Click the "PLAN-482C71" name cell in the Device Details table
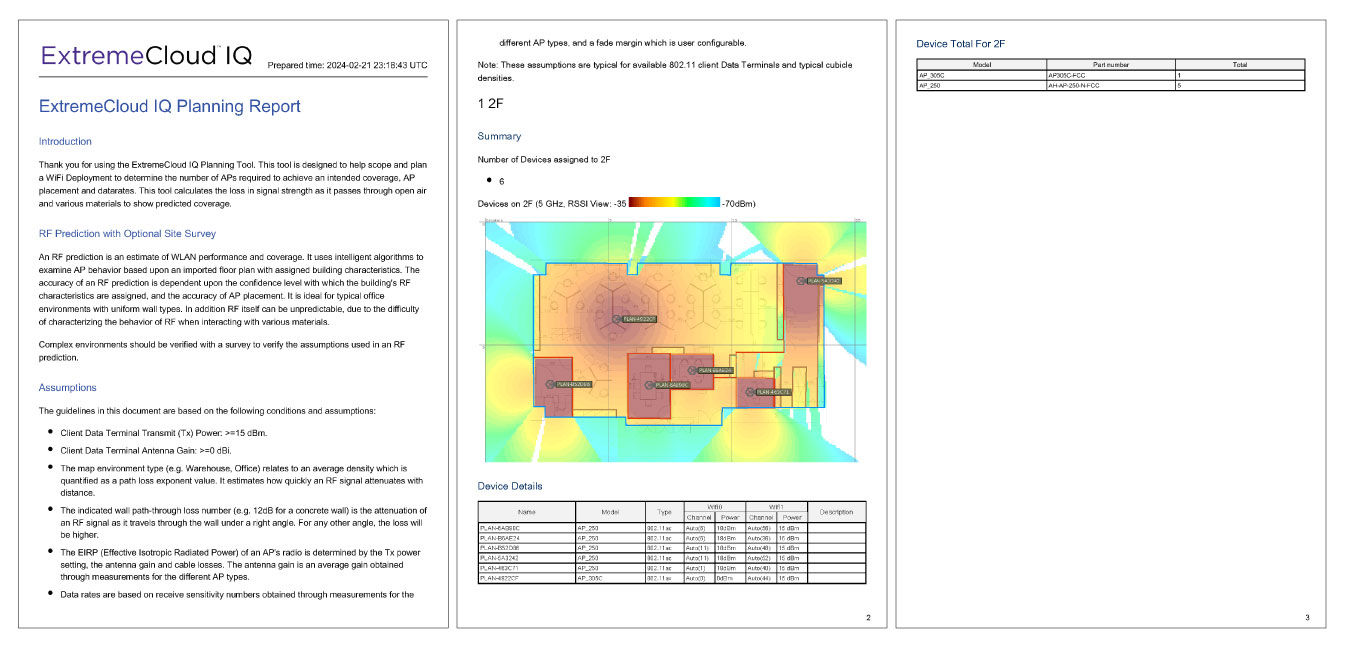This screenshot has height=649, width=1350. pyautogui.click(x=527, y=568)
